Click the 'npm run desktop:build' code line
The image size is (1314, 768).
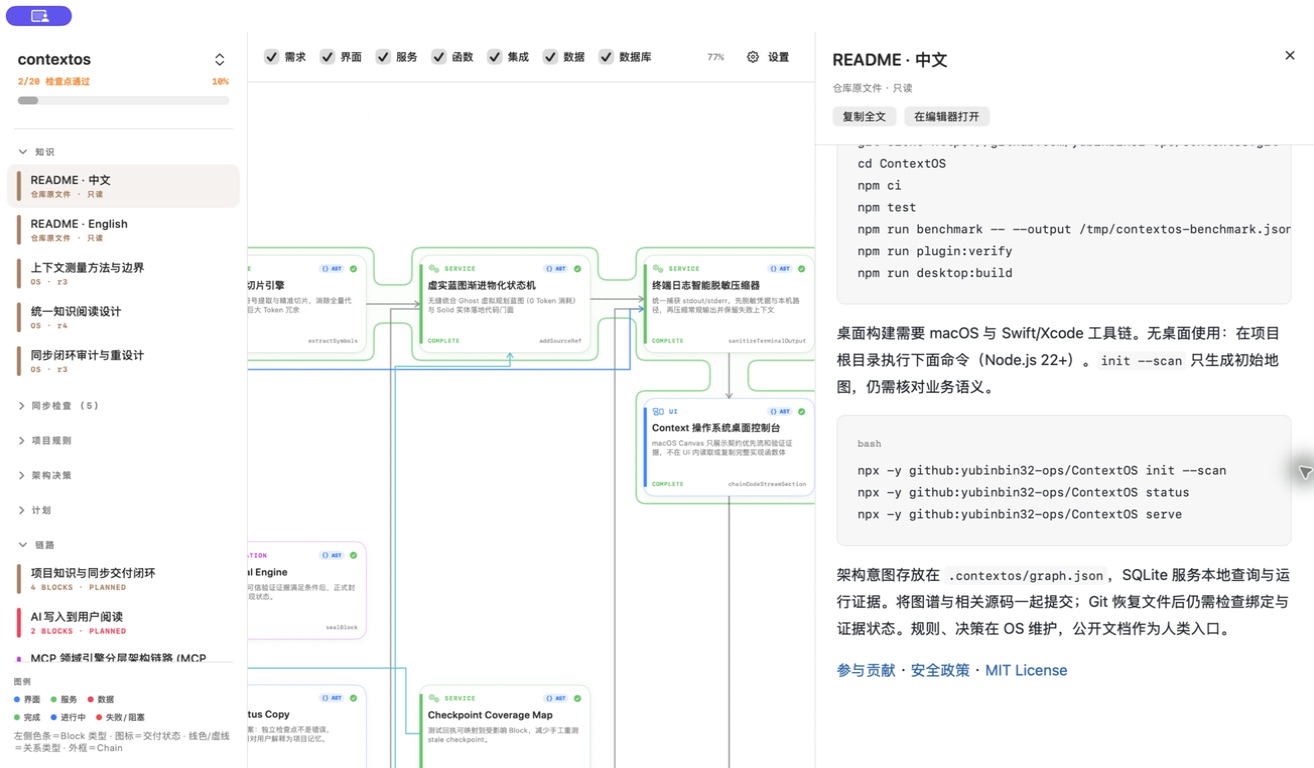pyautogui.click(x=935, y=273)
